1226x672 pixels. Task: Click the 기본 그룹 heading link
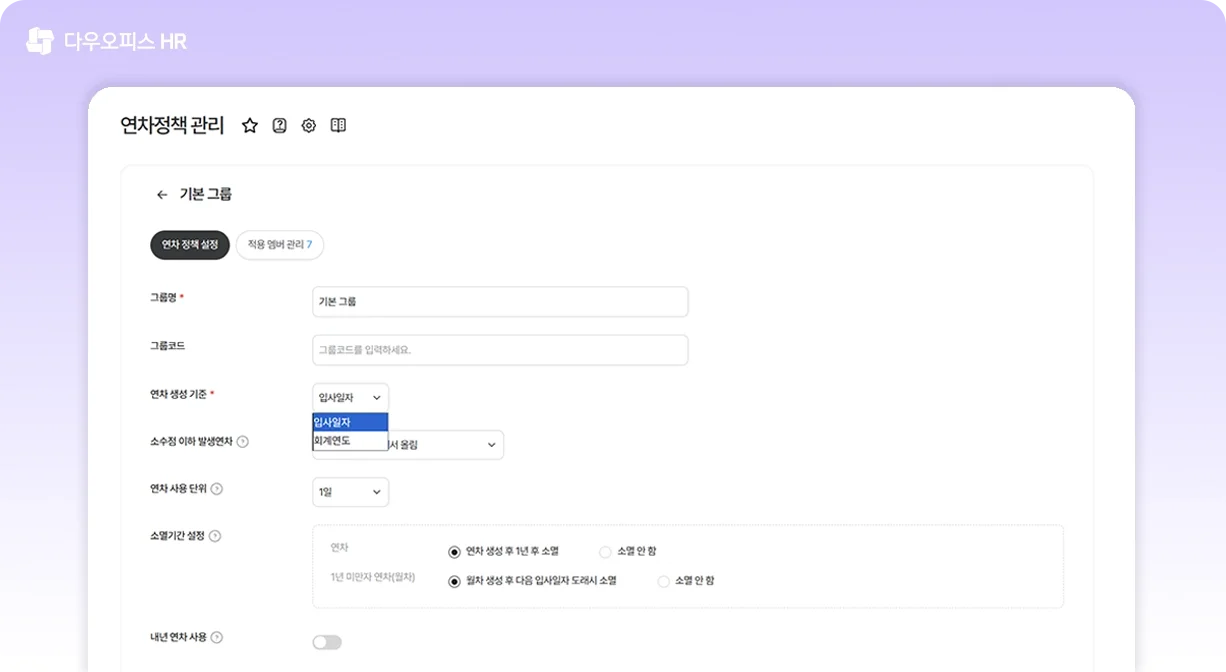pos(207,195)
